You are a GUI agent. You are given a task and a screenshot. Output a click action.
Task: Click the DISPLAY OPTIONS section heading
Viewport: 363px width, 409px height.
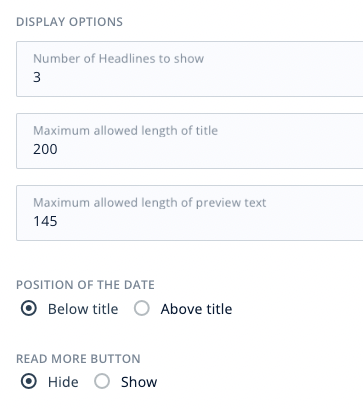(x=69, y=22)
